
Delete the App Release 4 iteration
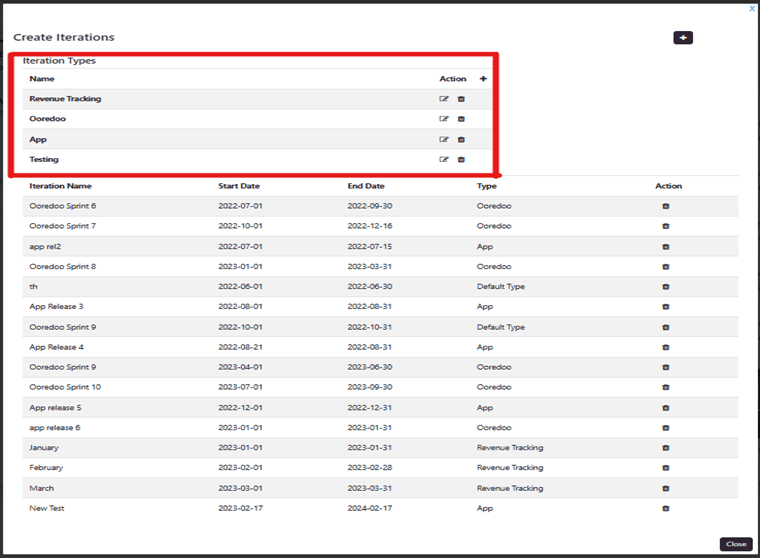pos(665,347)
